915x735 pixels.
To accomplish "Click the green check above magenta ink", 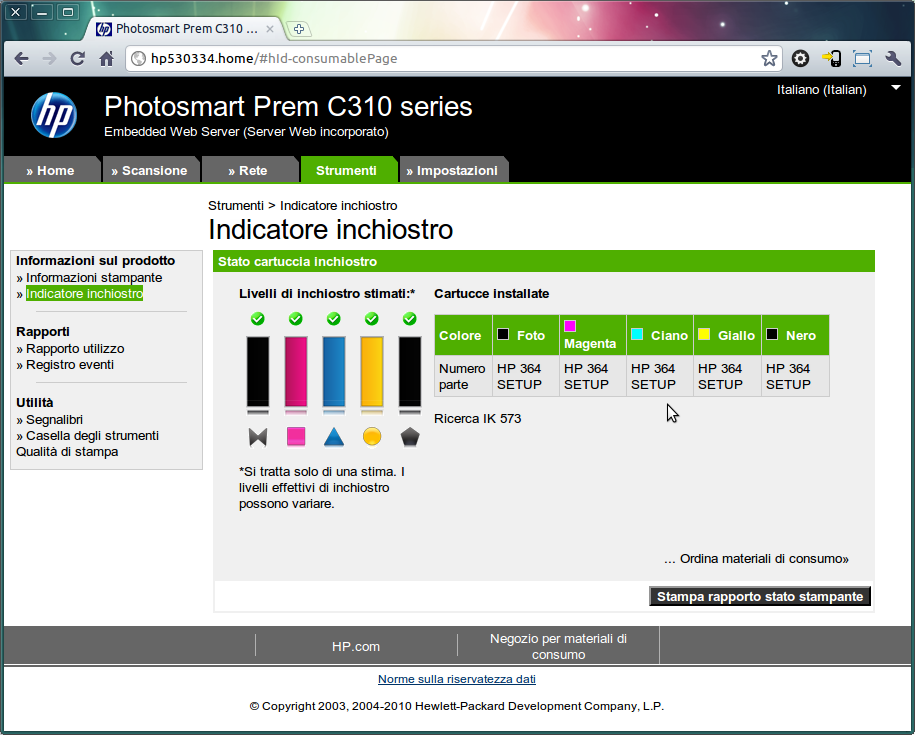I will 296,318.
